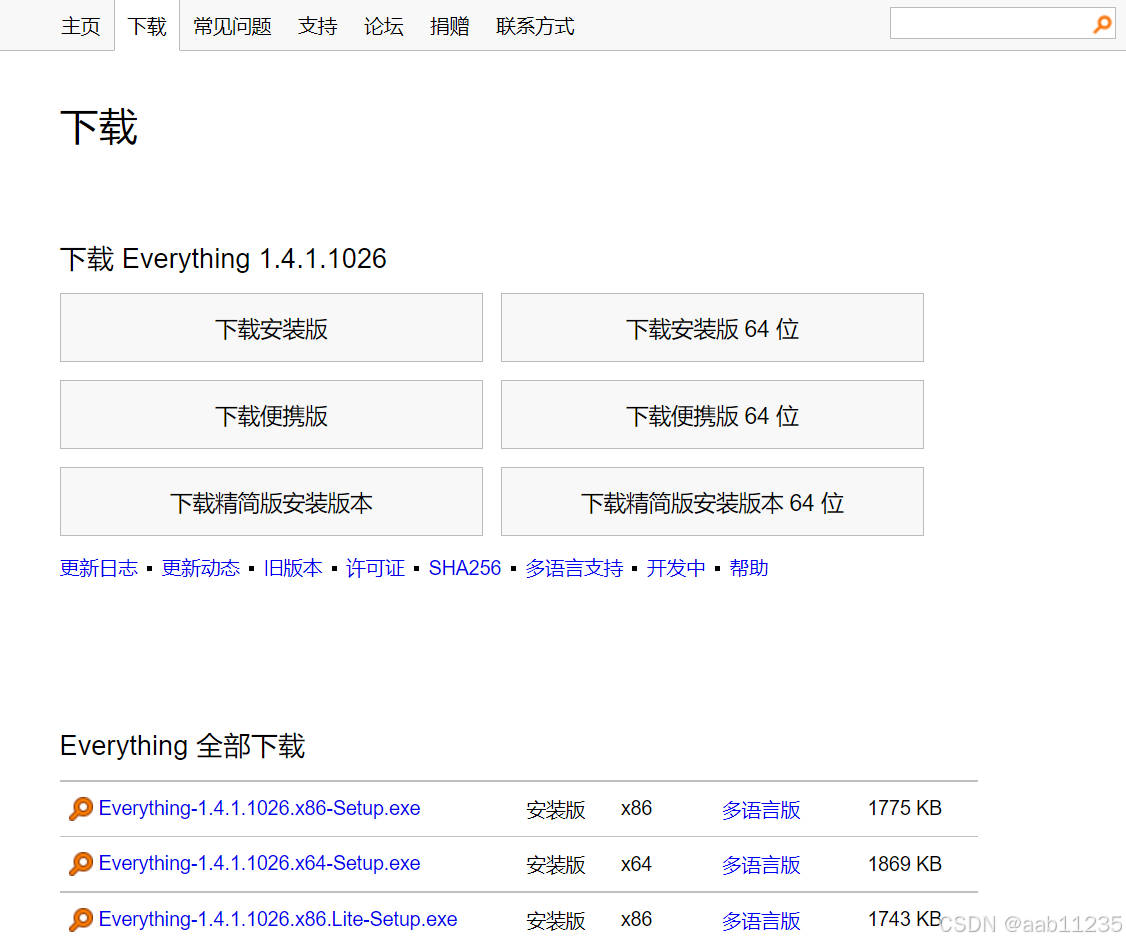Screen dimensions: 1126x944
Task: Open the 旧版本 link
Action: (293, 568)
